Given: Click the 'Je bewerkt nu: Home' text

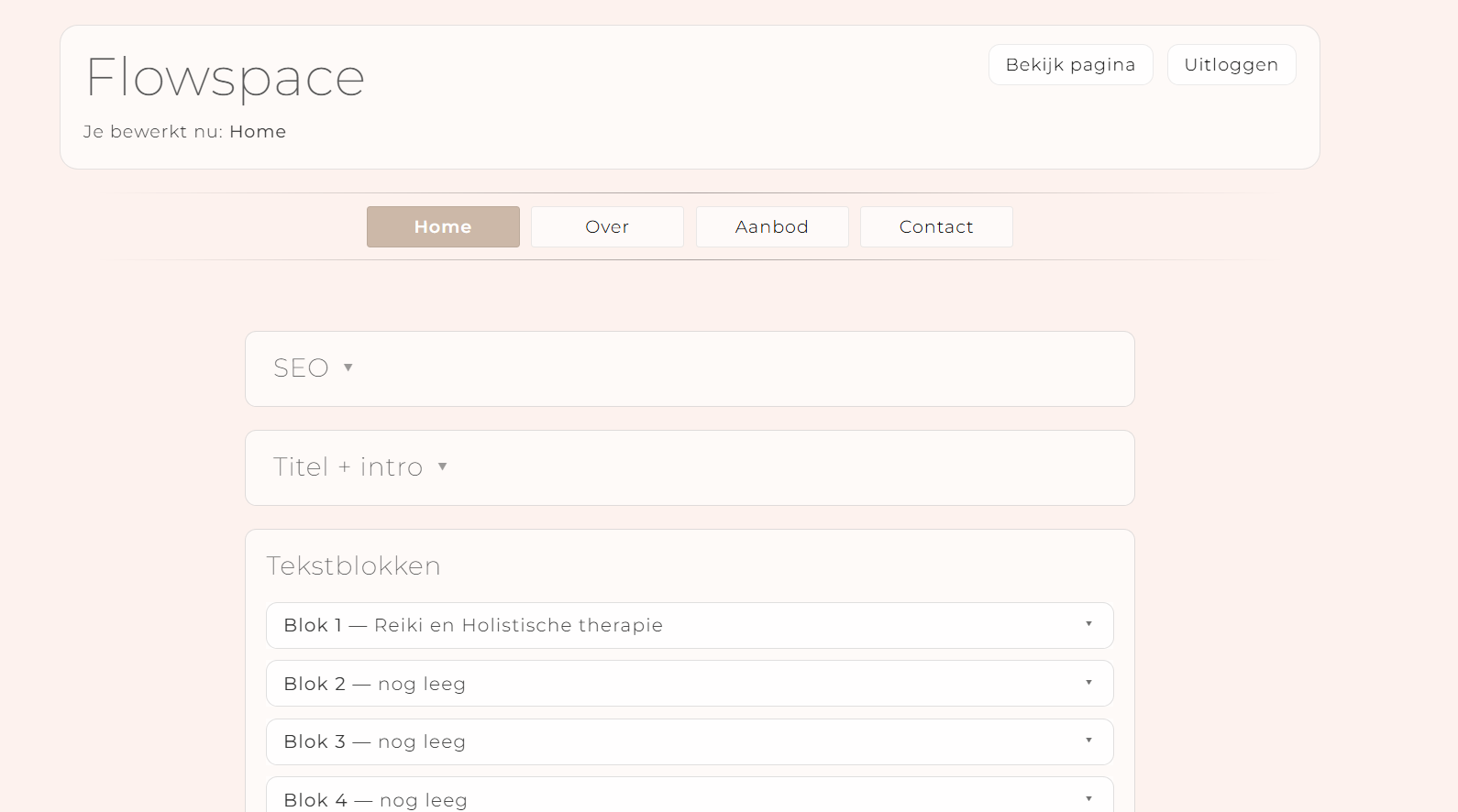Looking at the screenshot, I should click(x=184, y=132).
